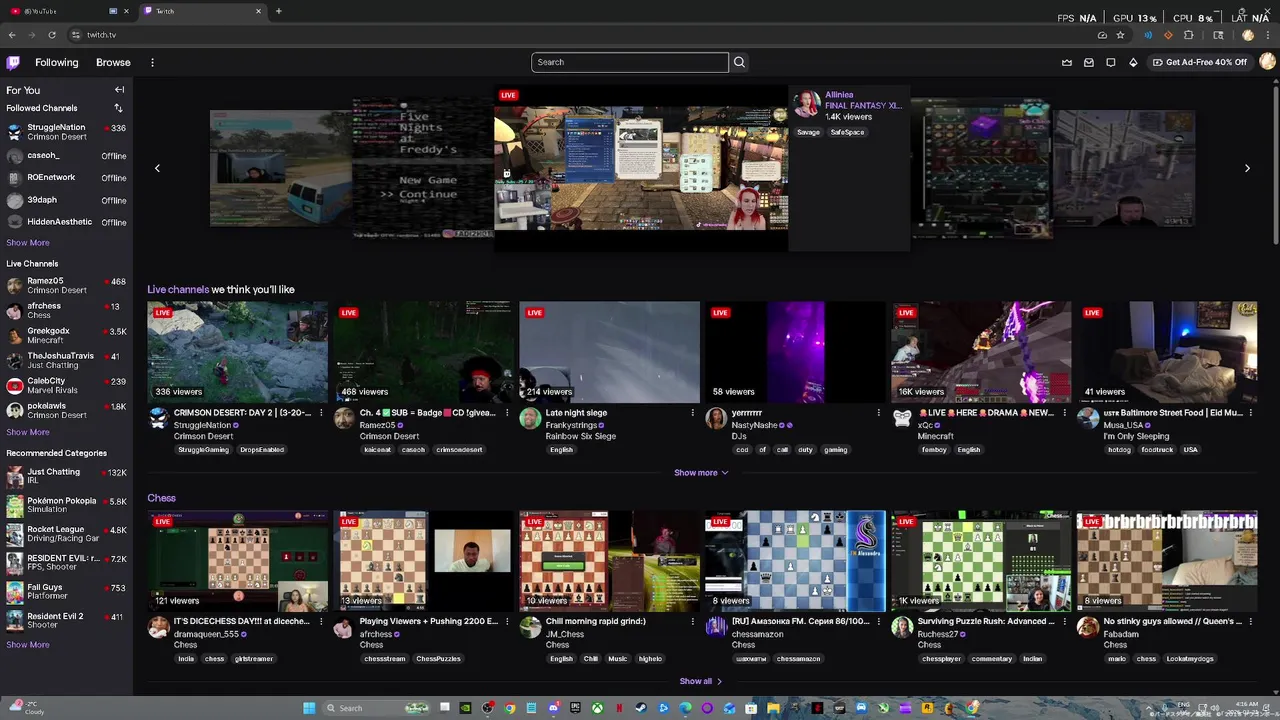Open the Browse menu item
The height and width of the screenshot is (720, 1280).
click(x=113, y=62)
